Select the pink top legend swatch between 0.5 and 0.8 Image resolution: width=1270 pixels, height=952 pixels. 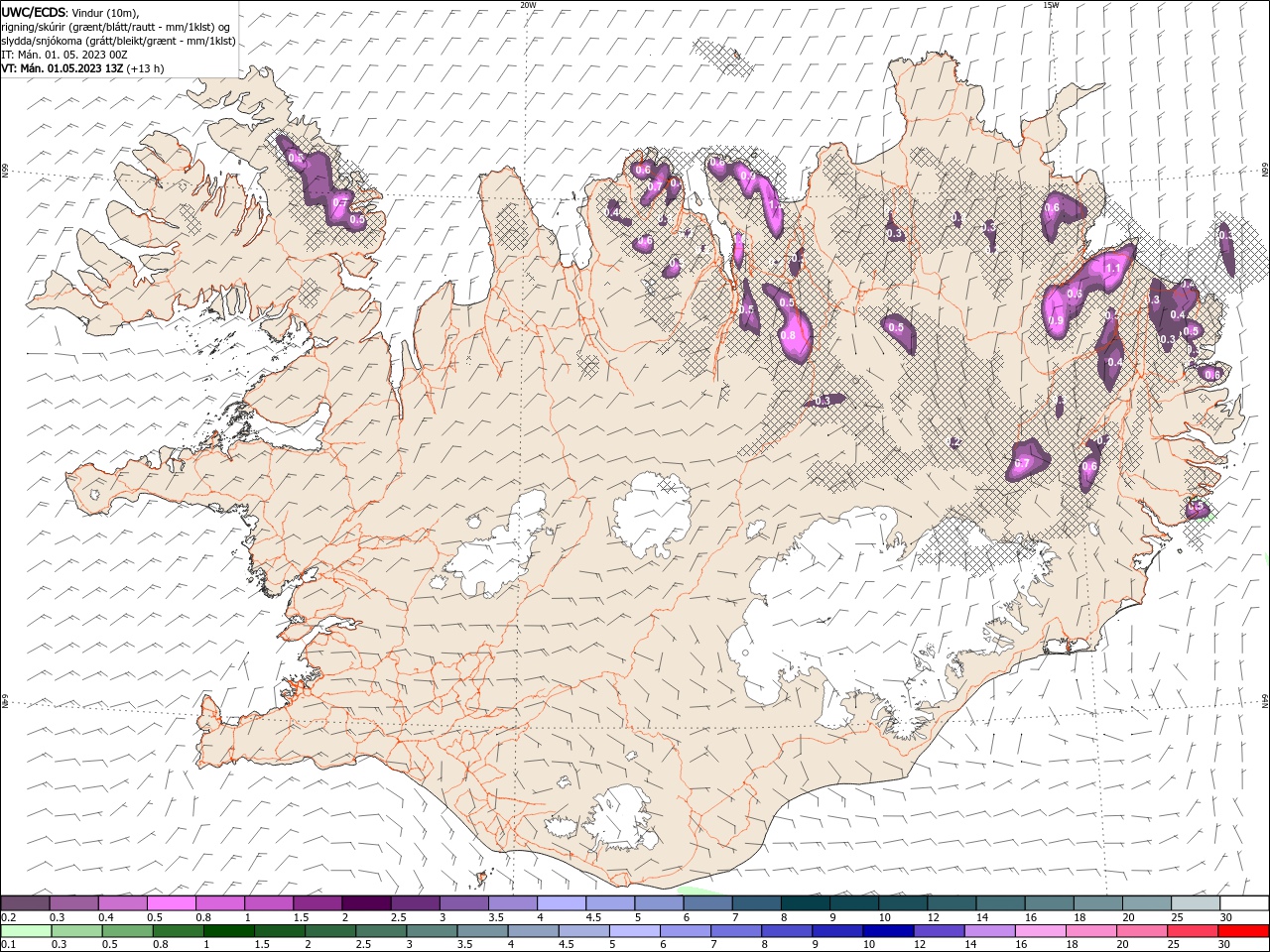(171, 902)
